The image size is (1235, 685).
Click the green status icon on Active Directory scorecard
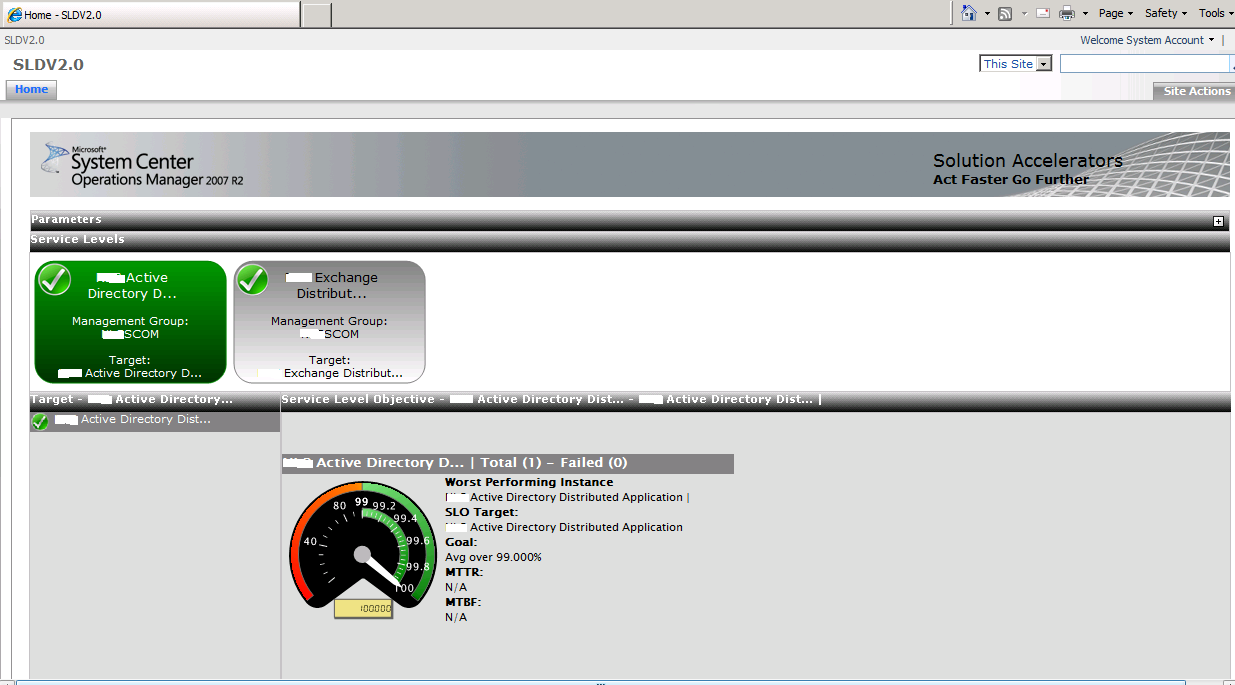tap(54, 280)
